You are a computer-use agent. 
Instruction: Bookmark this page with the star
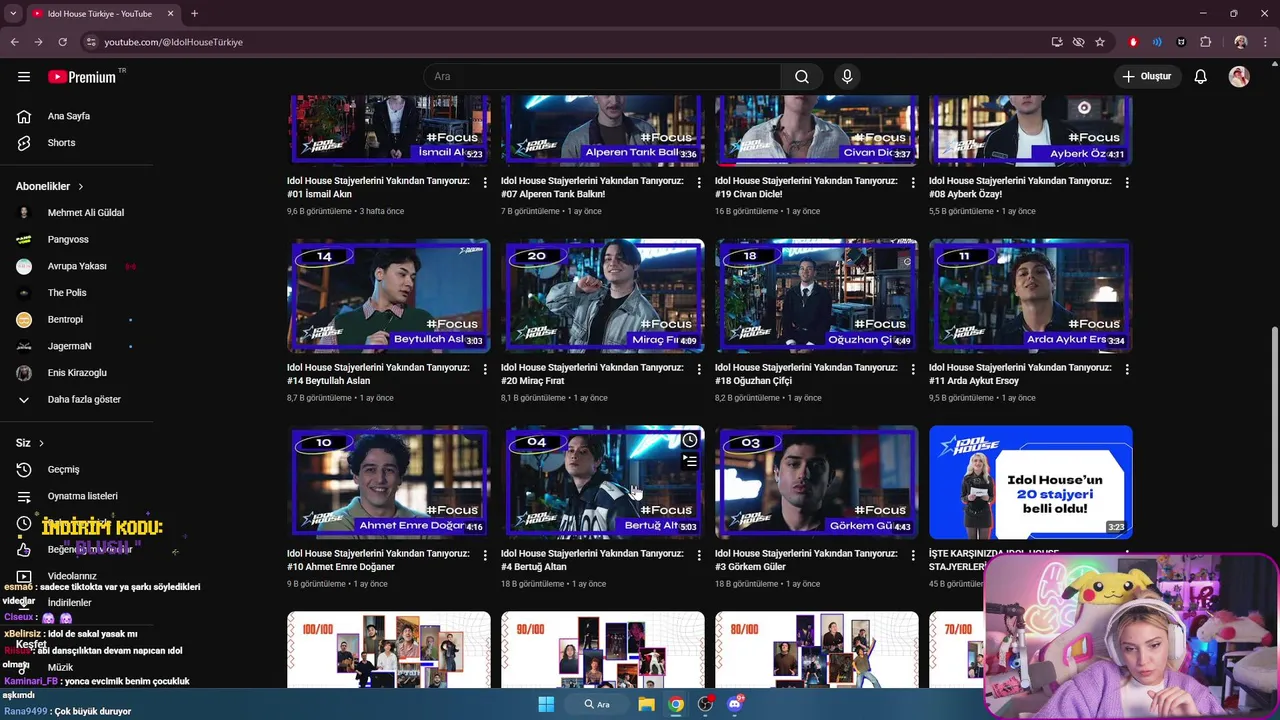coord(1100,42)
